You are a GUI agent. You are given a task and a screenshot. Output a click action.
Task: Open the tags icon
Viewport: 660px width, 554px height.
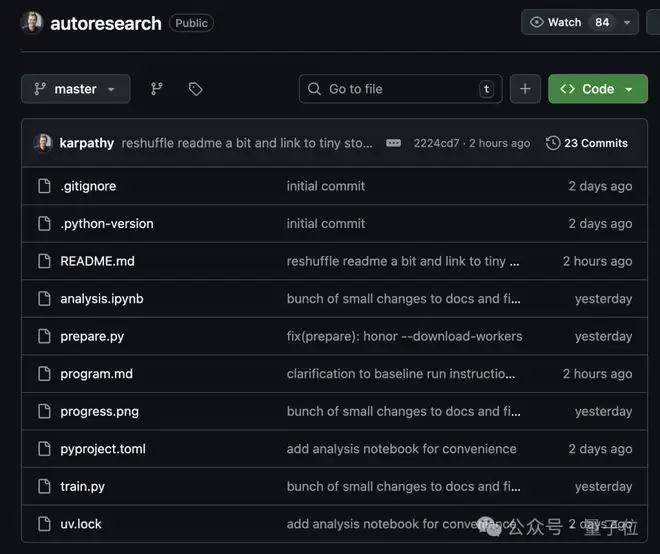(196, 89)
